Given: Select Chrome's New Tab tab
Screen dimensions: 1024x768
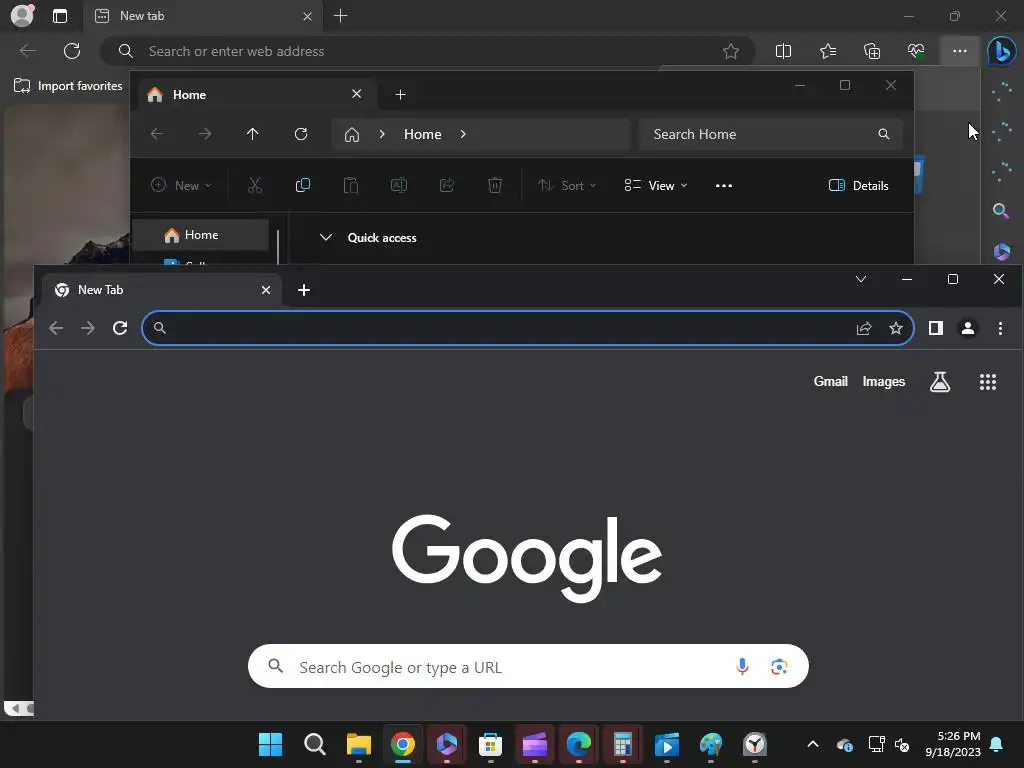Looking at the screenshot, I should [x=162, y=290].
